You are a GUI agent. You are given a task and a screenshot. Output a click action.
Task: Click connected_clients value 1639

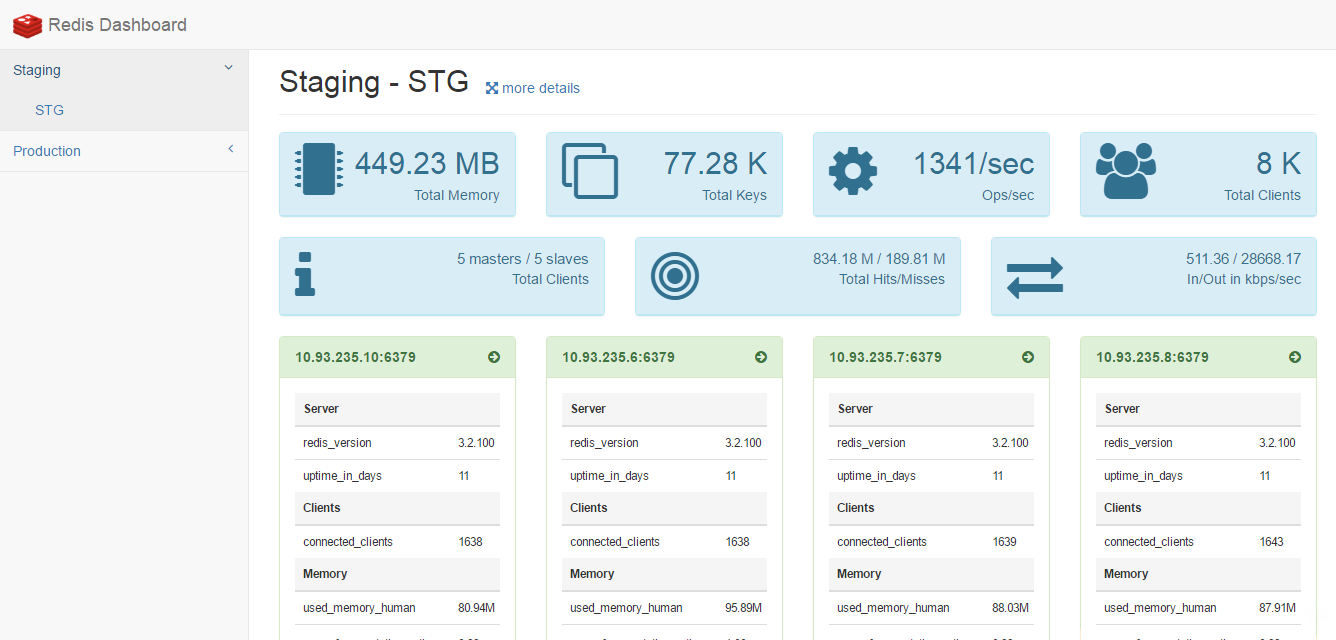tap(1004, 542)
